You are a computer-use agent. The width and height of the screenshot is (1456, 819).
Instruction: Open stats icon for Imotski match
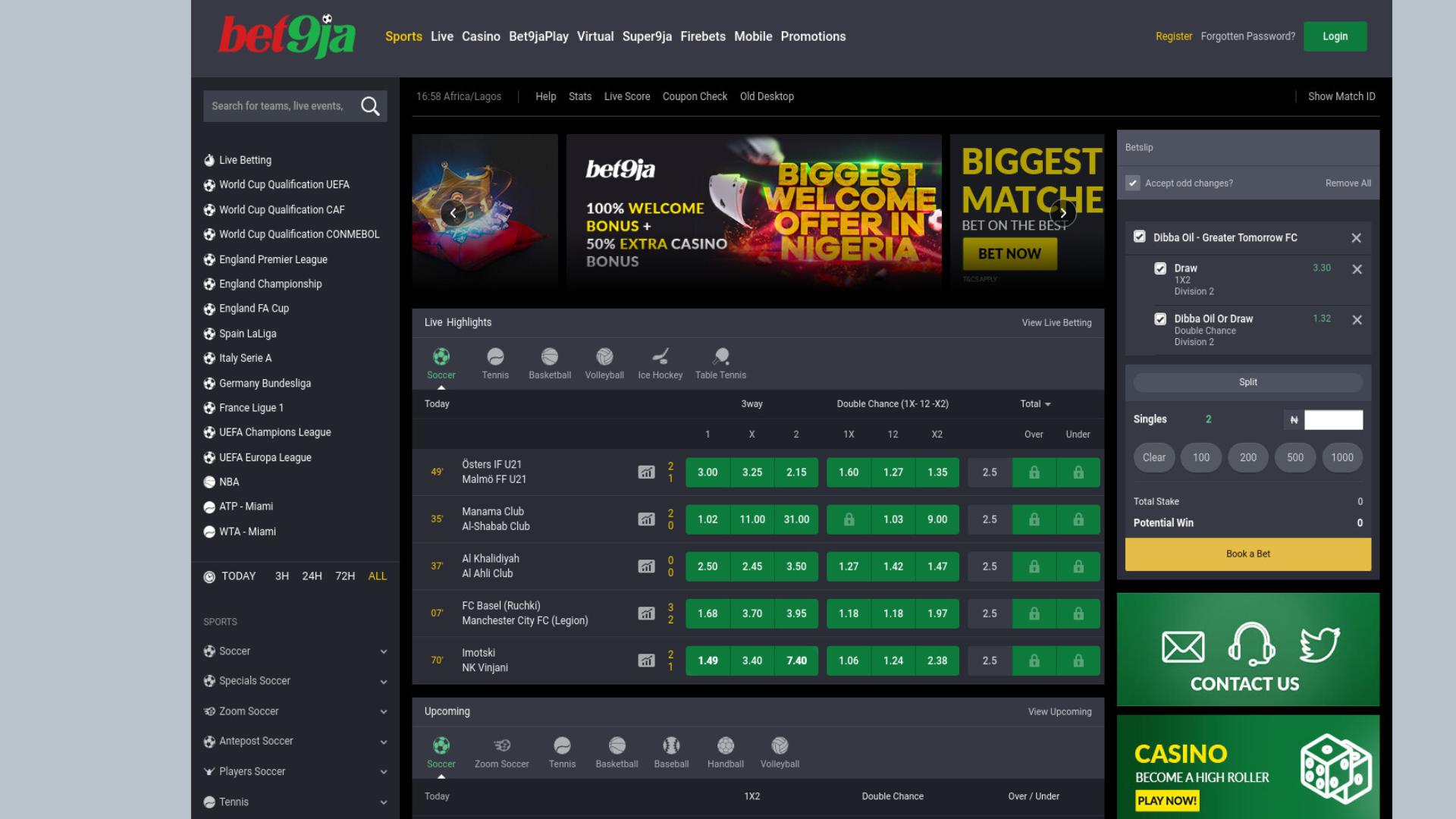[646, 661]
